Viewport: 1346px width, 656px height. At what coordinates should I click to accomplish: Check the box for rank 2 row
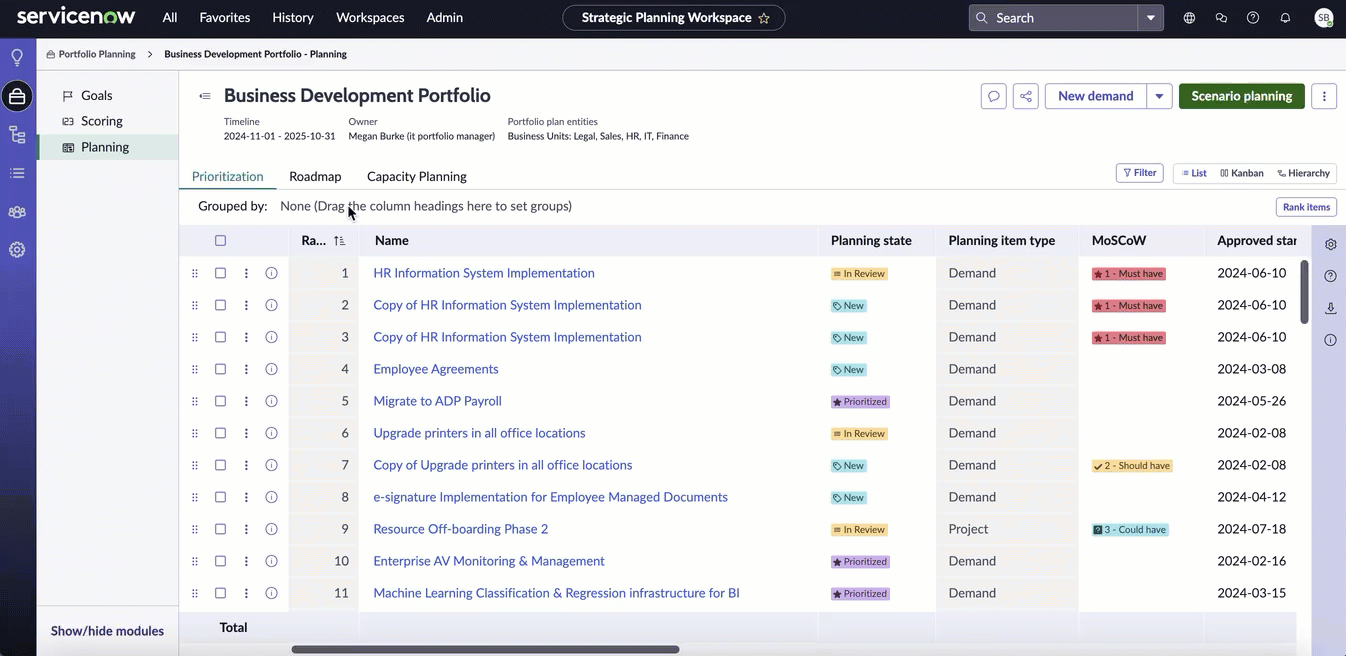point(220,305)
